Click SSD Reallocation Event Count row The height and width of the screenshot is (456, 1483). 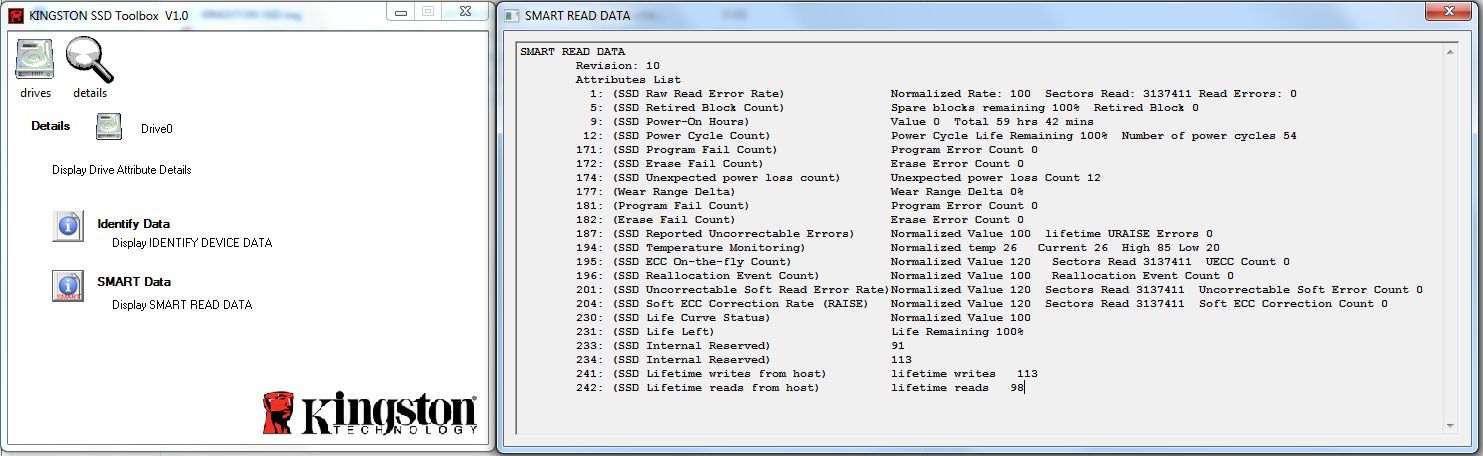coord(904,275)
